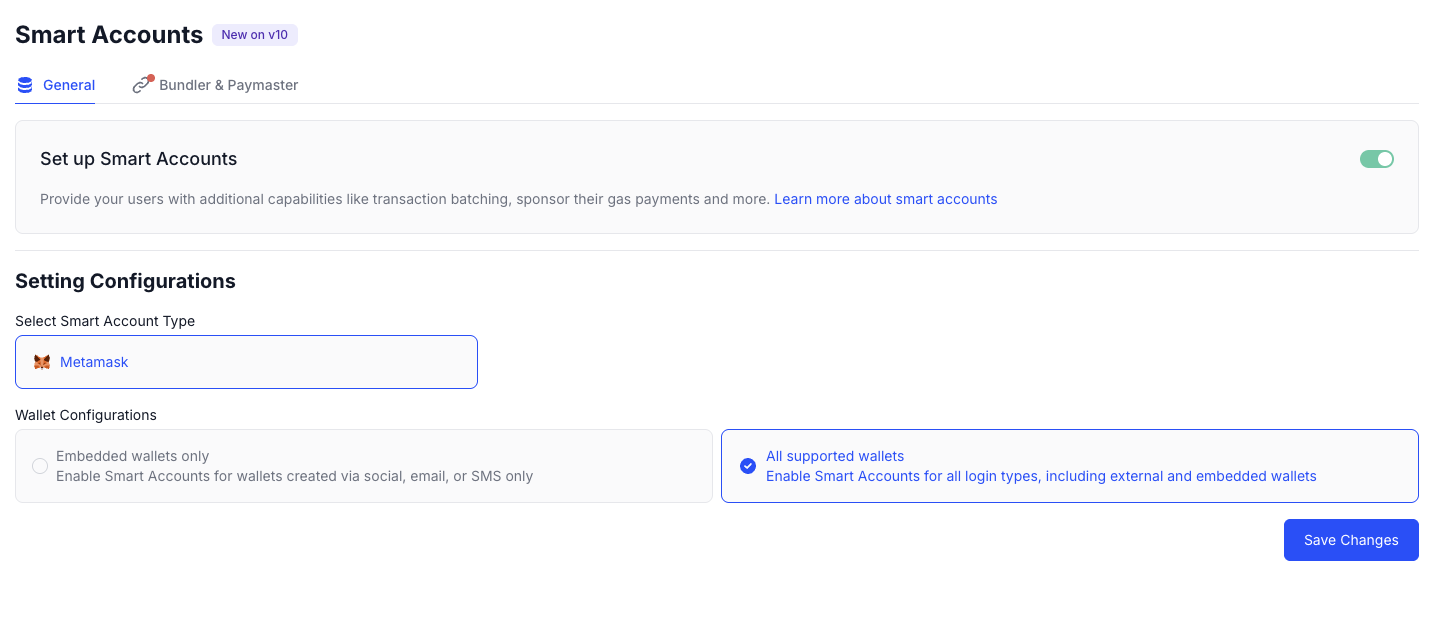Click the Save Changes button

[x=1351, y=540]
